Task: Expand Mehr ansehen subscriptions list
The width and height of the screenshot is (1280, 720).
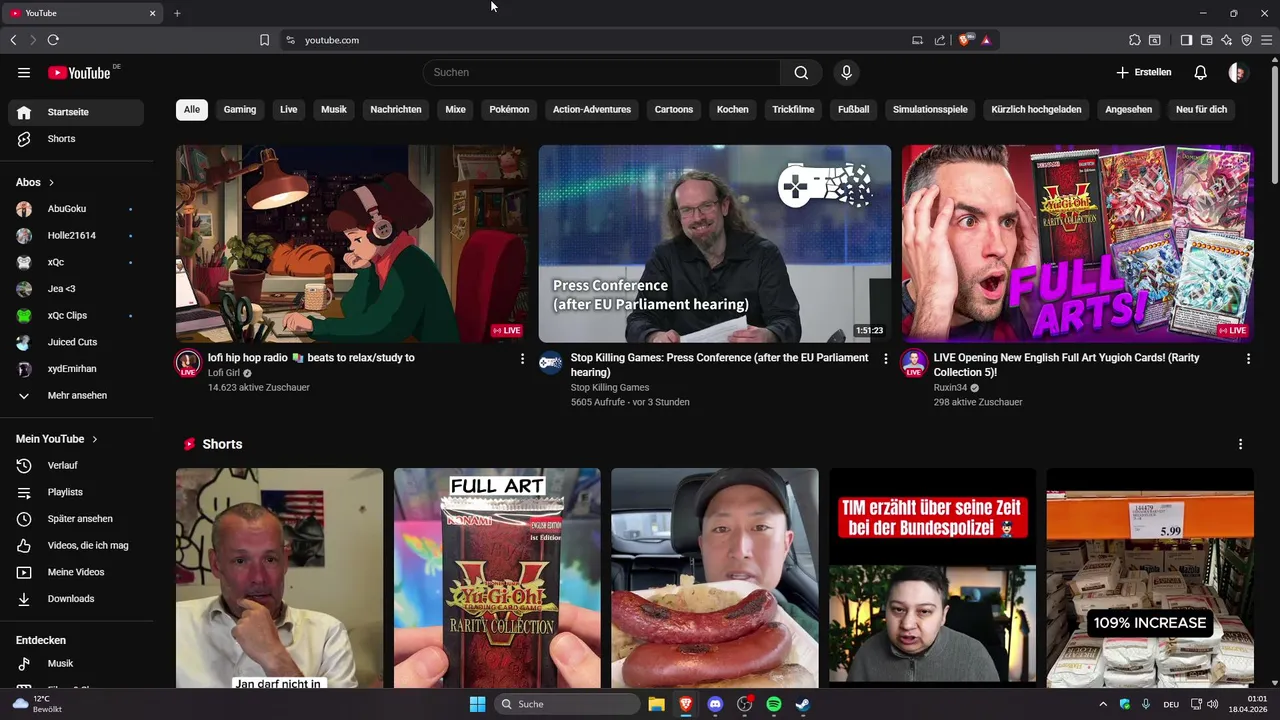Action: [76, 395]
